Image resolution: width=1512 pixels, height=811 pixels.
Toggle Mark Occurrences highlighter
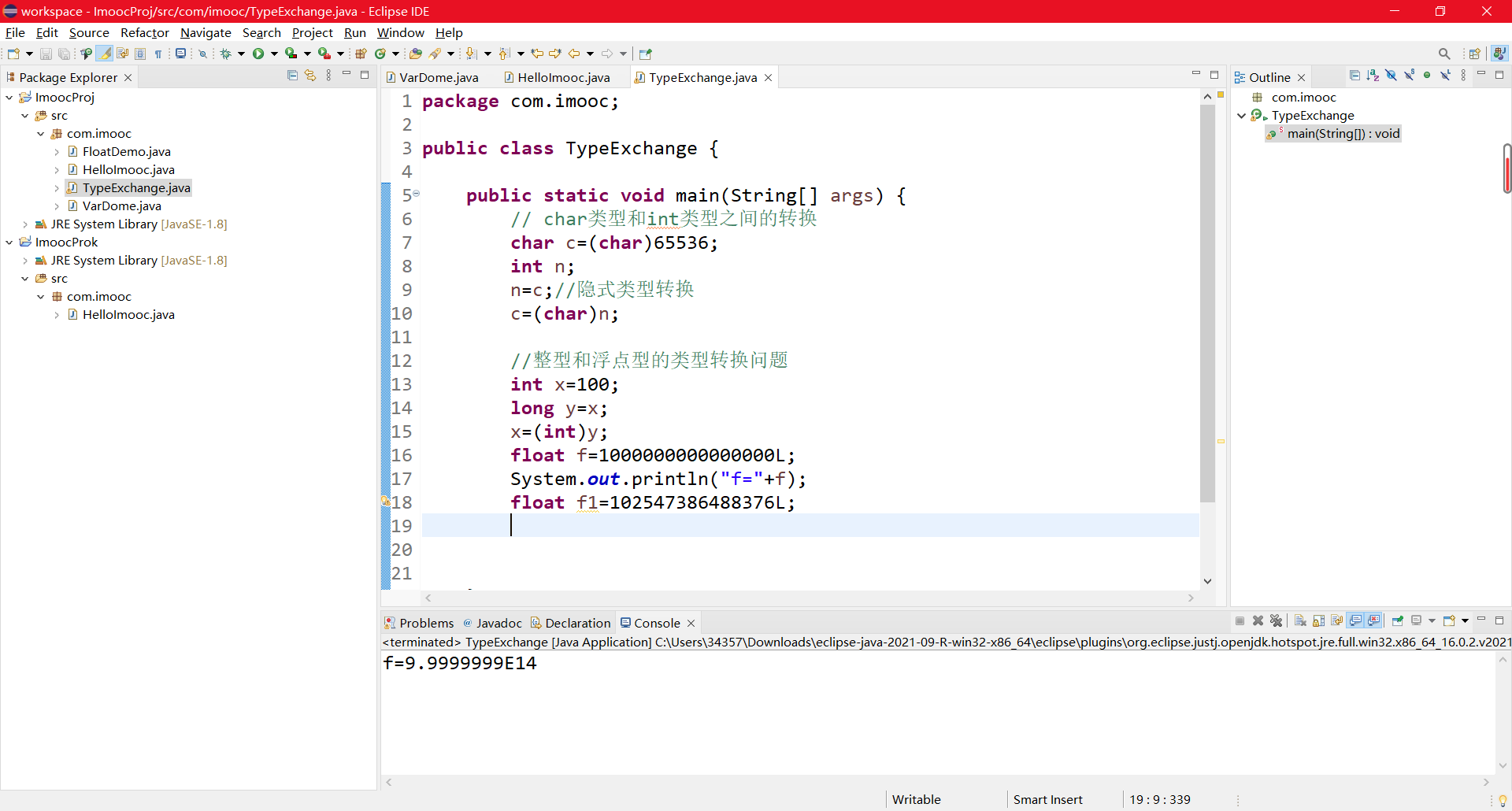[x=104, y=54]
